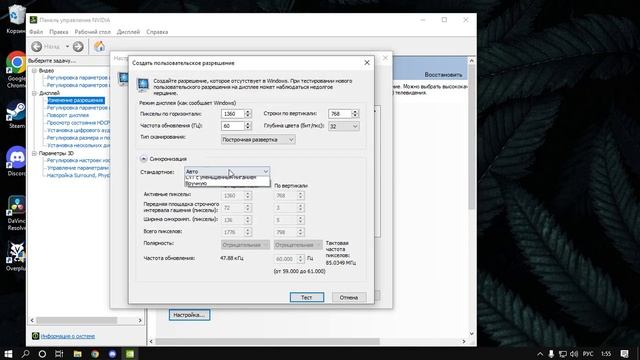Open Task View on the taskbar

59,354
